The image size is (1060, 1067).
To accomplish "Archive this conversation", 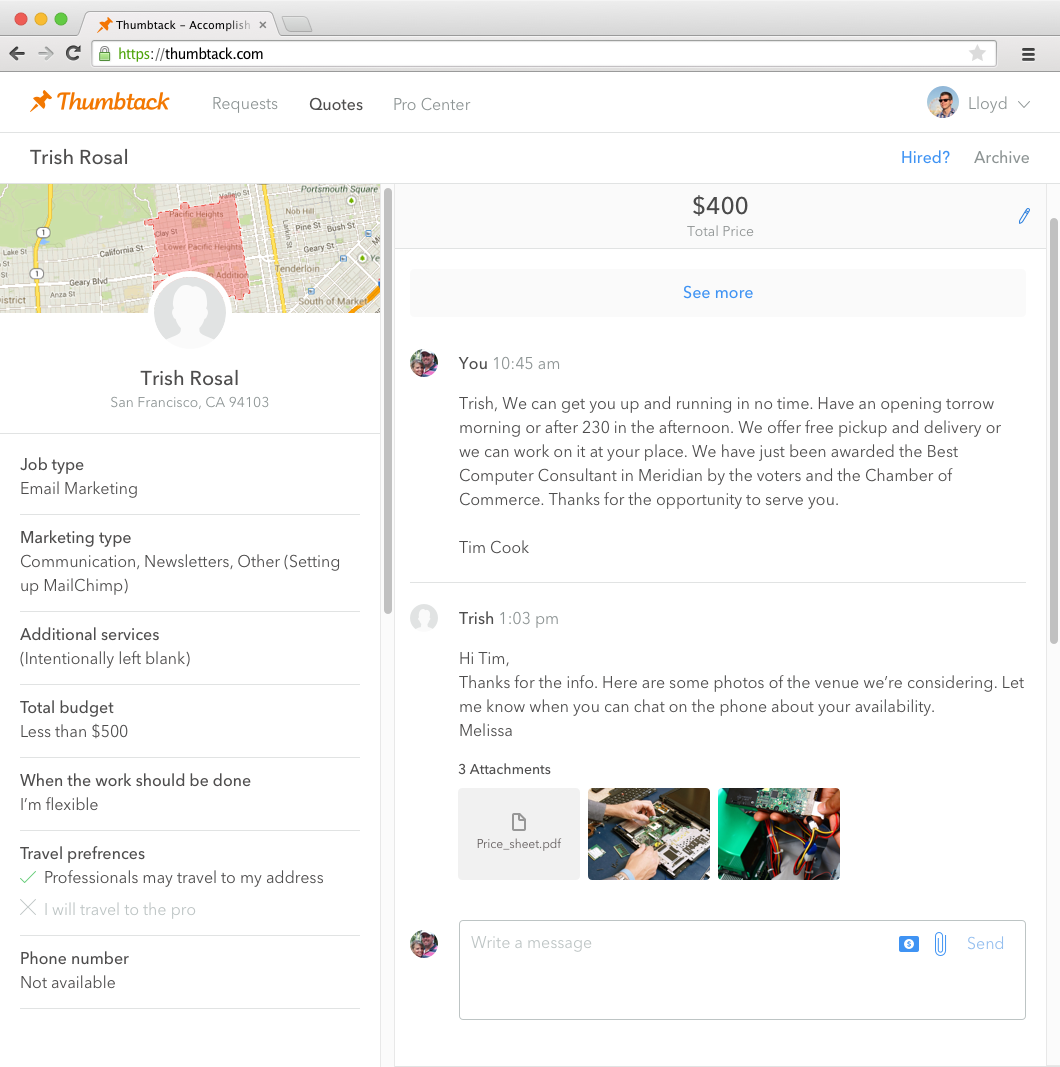I will point(1001,157).
